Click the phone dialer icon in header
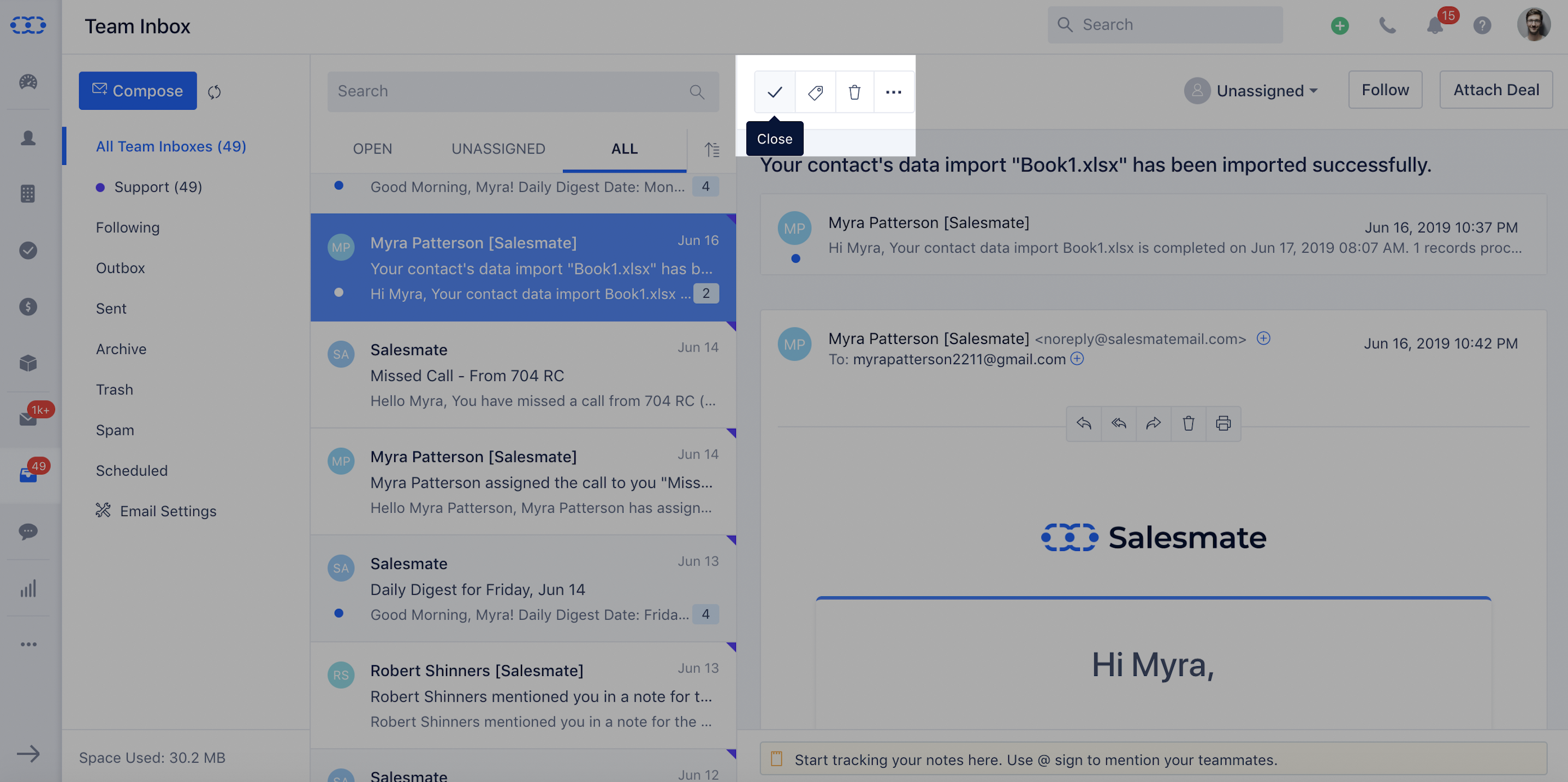Image resolution: width=1568 pixels, height=782 pixels. 1387,25
